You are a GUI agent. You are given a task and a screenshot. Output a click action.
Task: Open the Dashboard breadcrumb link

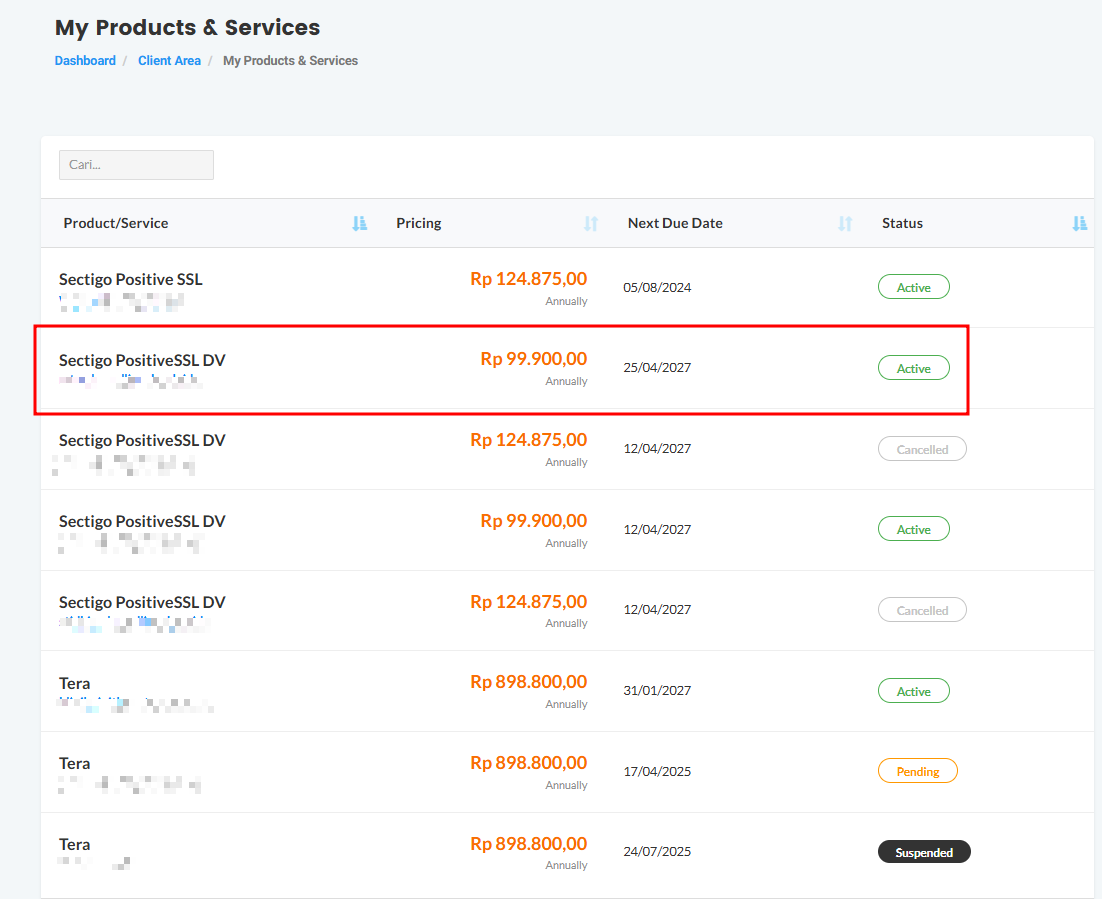tap(85, 60)
